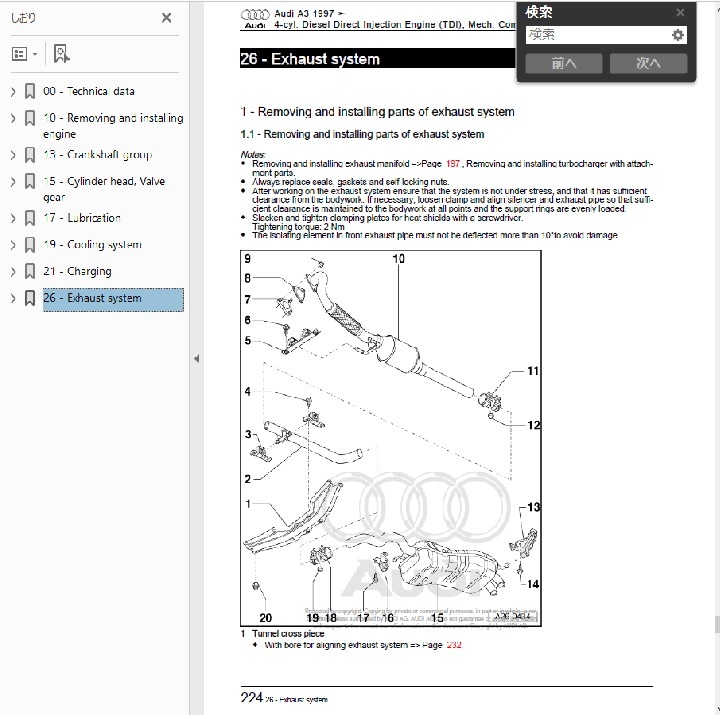Expand the 13 - Crankshaft group bookmark
Image resolution: width=720 pixels, height=715 pixels.
point(13,155)
